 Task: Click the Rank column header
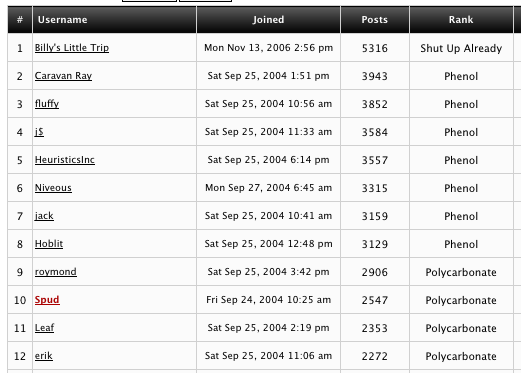(x=461, y=20)
